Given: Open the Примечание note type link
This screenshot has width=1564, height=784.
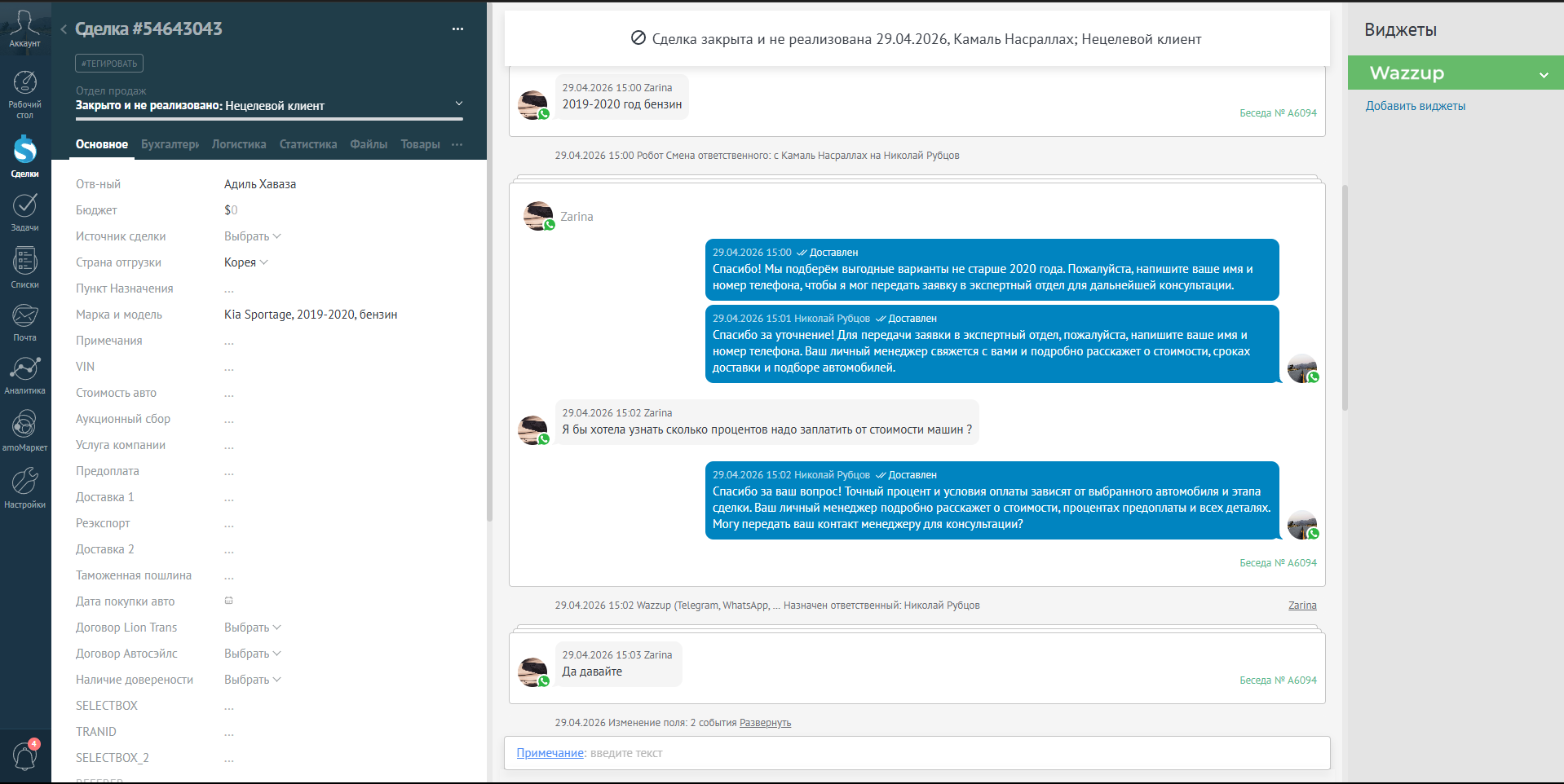Looking at the screenshot, I should pos(550,753).
